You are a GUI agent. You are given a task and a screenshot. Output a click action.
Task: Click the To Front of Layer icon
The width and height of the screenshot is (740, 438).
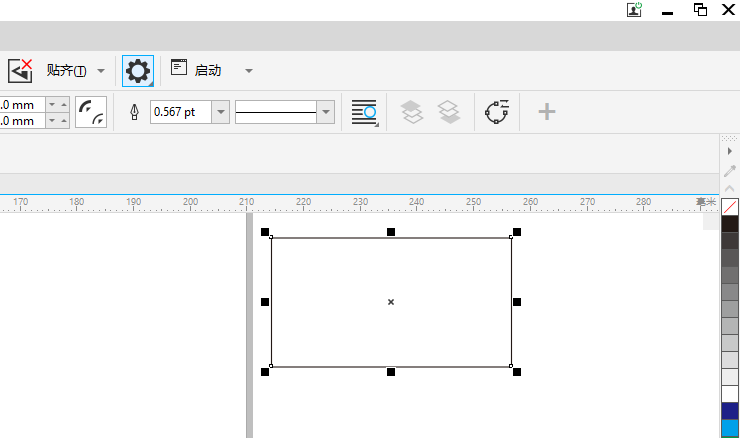coord(412,112)
